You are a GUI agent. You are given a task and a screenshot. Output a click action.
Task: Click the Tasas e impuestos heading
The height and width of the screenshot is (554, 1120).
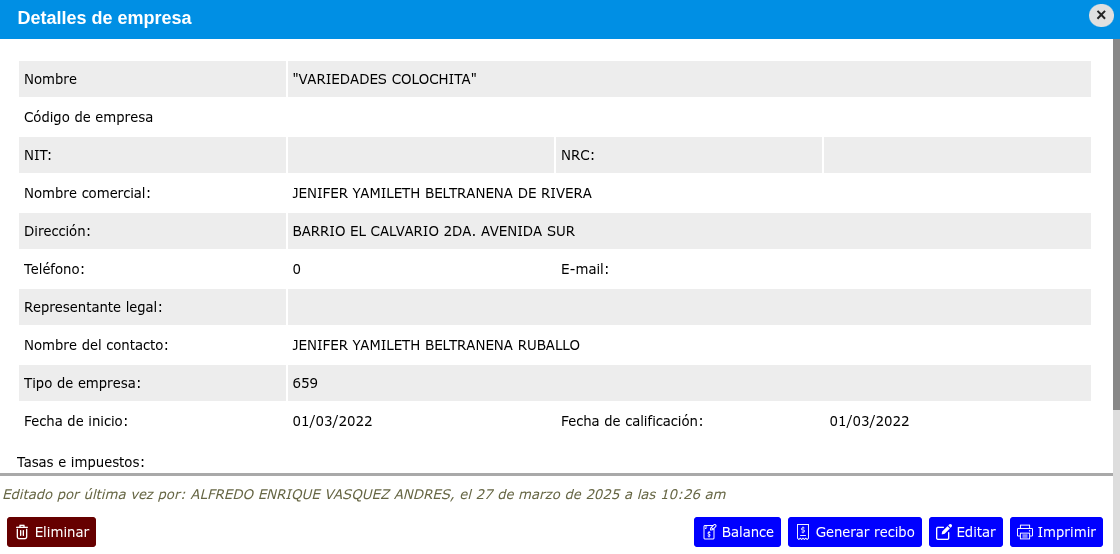pos(81,462)
